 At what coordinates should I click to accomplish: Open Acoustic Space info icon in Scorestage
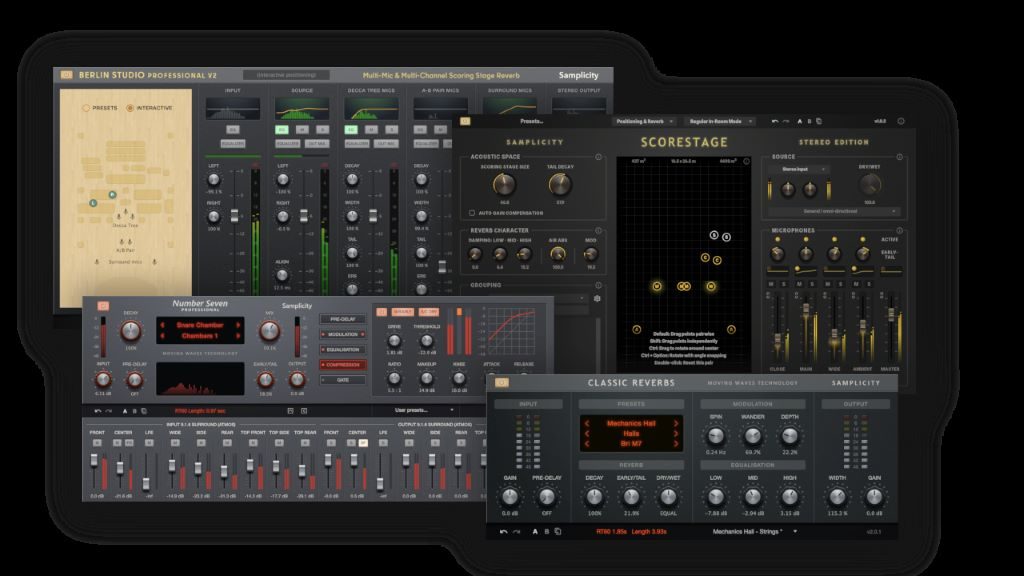(x=598, y=157)
